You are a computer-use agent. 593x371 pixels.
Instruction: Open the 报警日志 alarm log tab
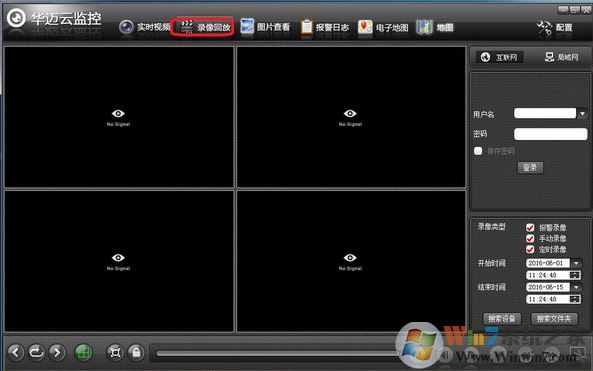(x=325, y=27)
